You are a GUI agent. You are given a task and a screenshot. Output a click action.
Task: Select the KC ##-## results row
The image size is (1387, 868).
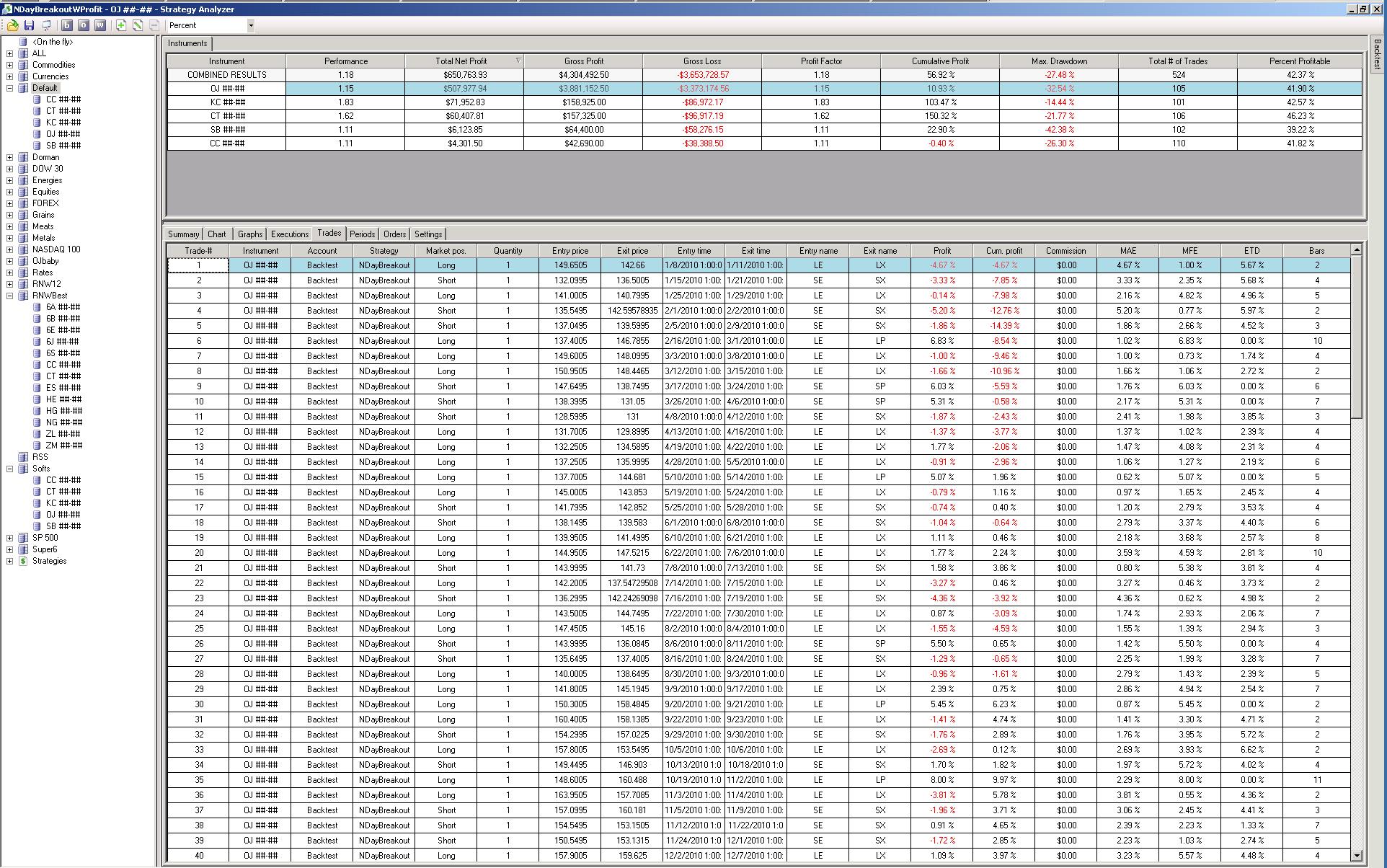(227, 102)
